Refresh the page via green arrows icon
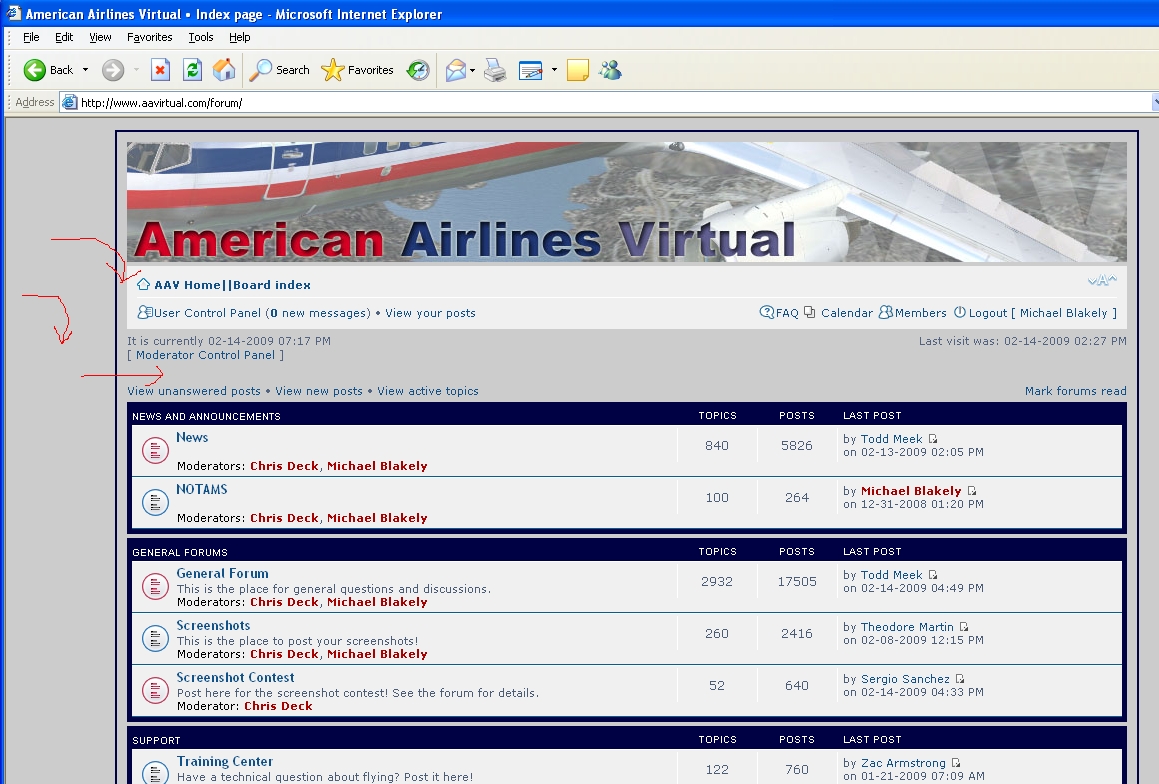The width and height of the screenshot is (1159, 784). [x=192, y=70]
